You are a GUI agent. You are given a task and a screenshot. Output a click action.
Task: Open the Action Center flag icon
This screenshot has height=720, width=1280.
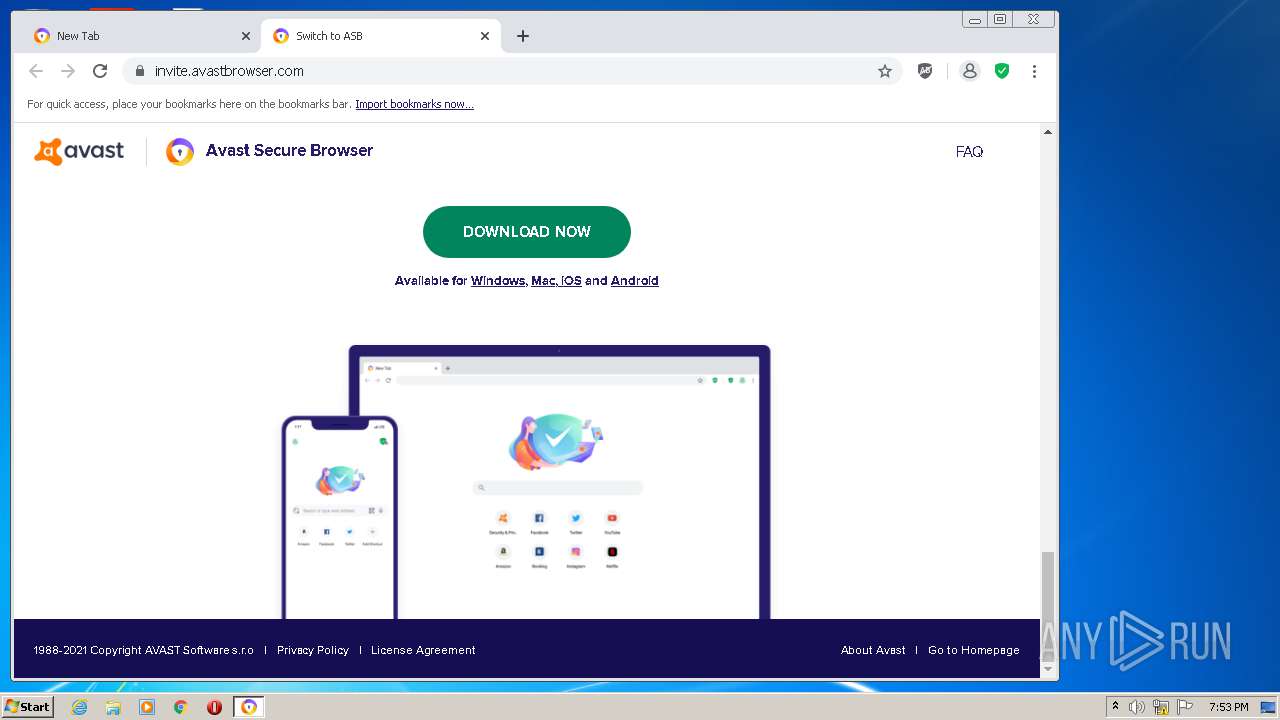click(x=1185, y=707)
